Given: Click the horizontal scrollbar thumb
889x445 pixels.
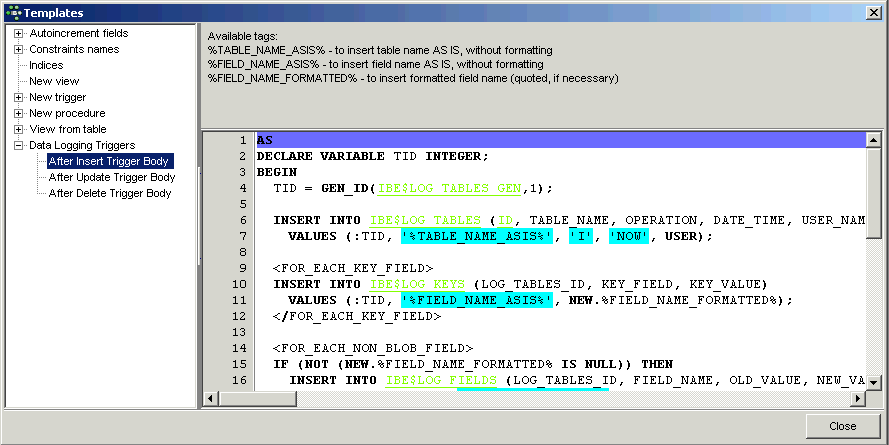Looking at the screenshot, I should tap(257, 399).
